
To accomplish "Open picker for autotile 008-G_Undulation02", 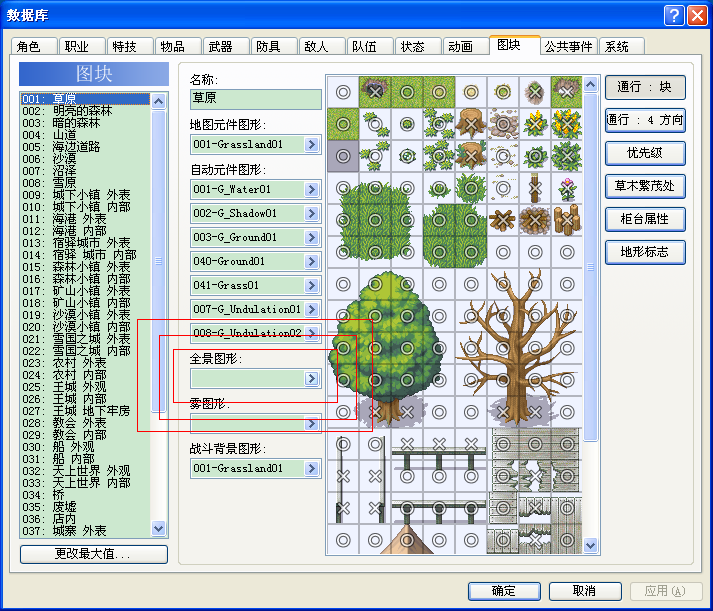I will (x=312, y=333).
